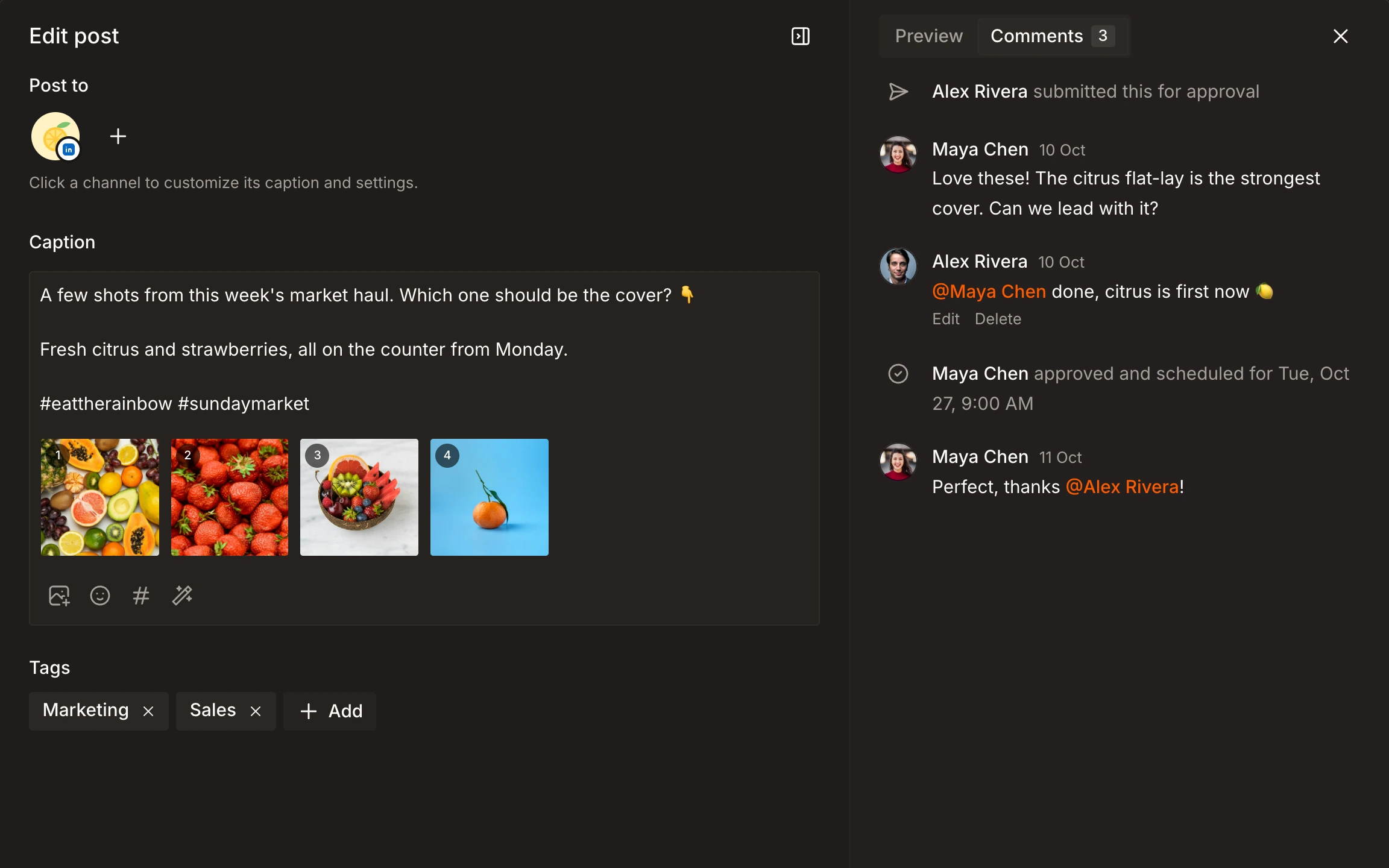
Task: Click Maya Chen's avatar on the 10 Oct comment
Action: (x=898, y=154)
